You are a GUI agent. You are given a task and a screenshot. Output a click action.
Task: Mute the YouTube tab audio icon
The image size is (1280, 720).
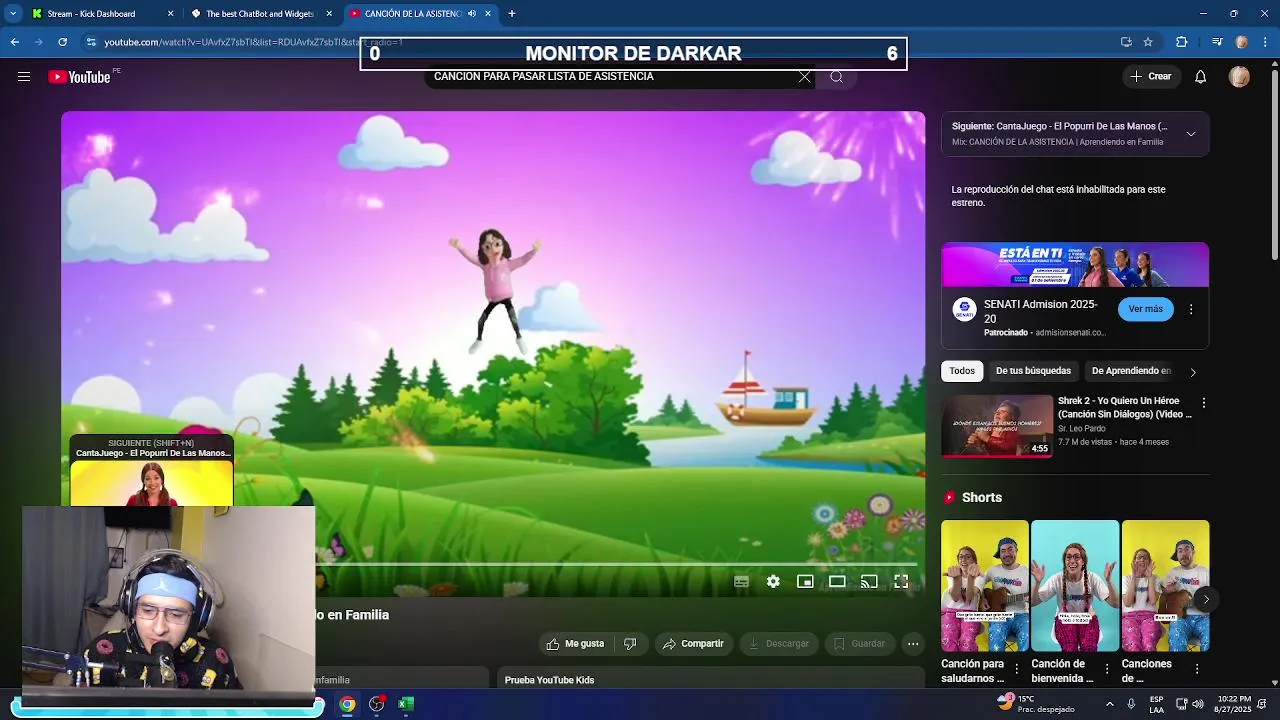472,14
